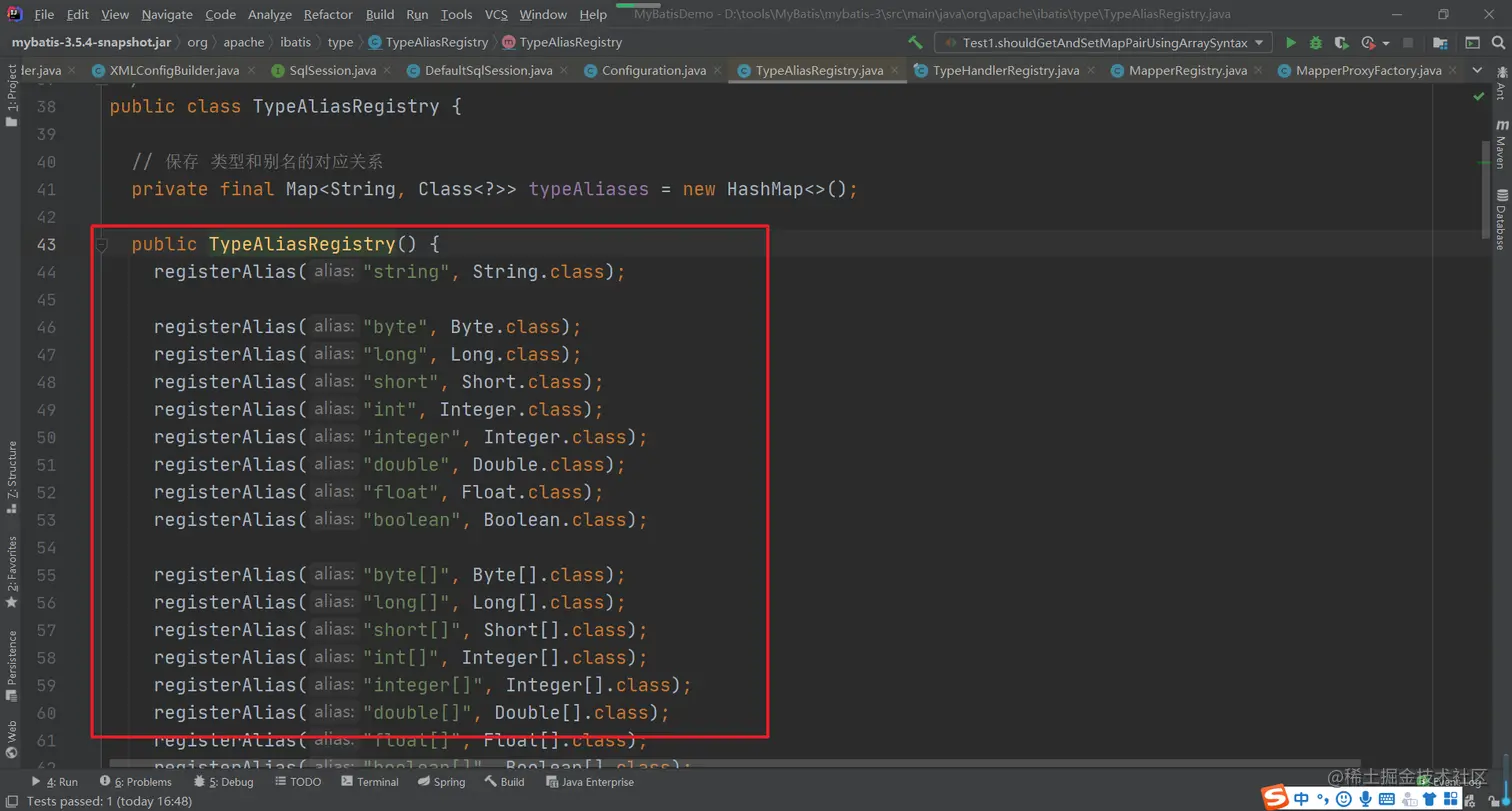This screenshot has height=811, width=1512.
Task: Open run configuration dropdown Test1.shouldGetAndSetMapPairUsingArraySyntax
Action: coord(1103,43)
